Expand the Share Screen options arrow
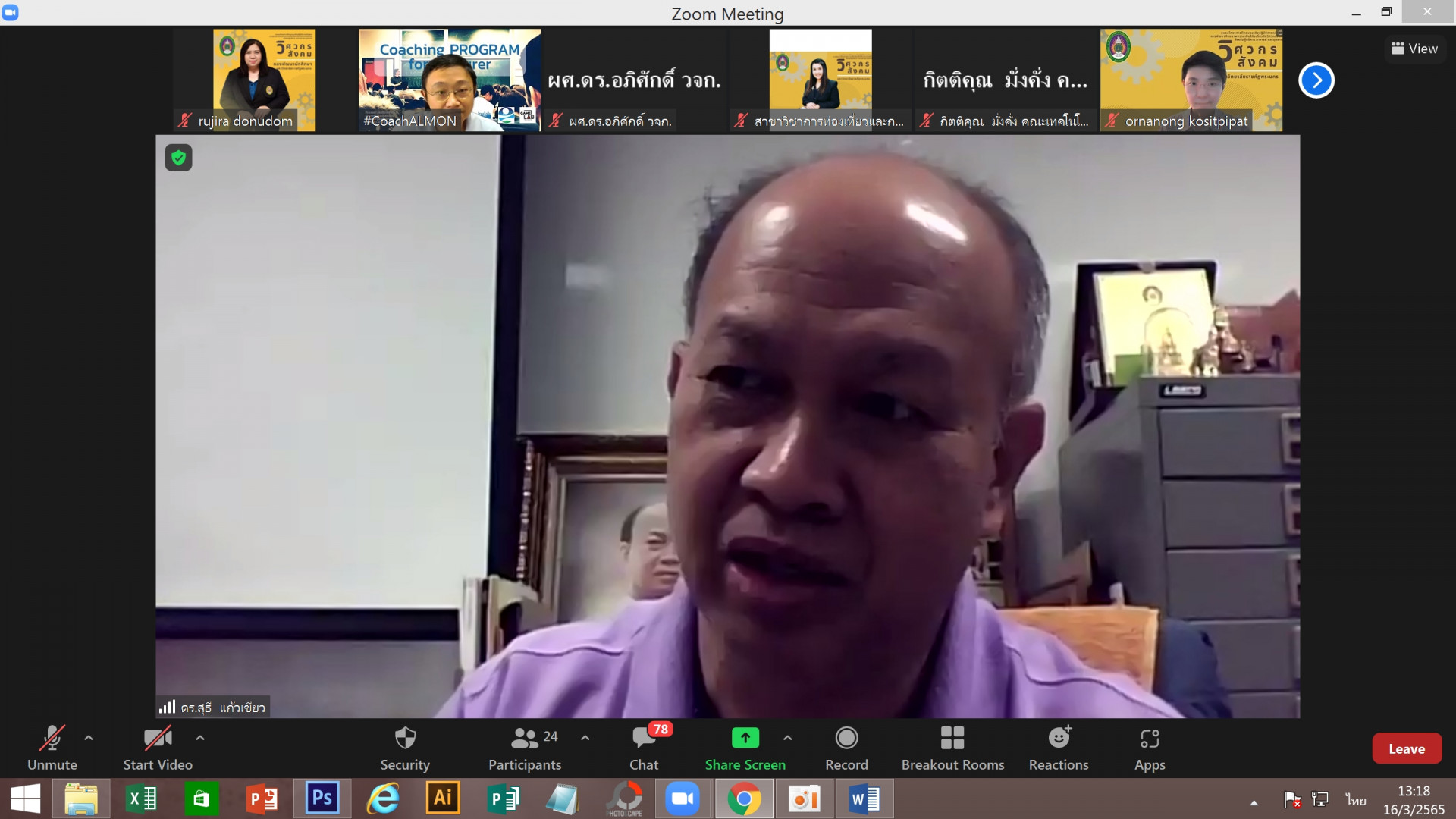1456x819 pixels. click(x=788, y=737)
